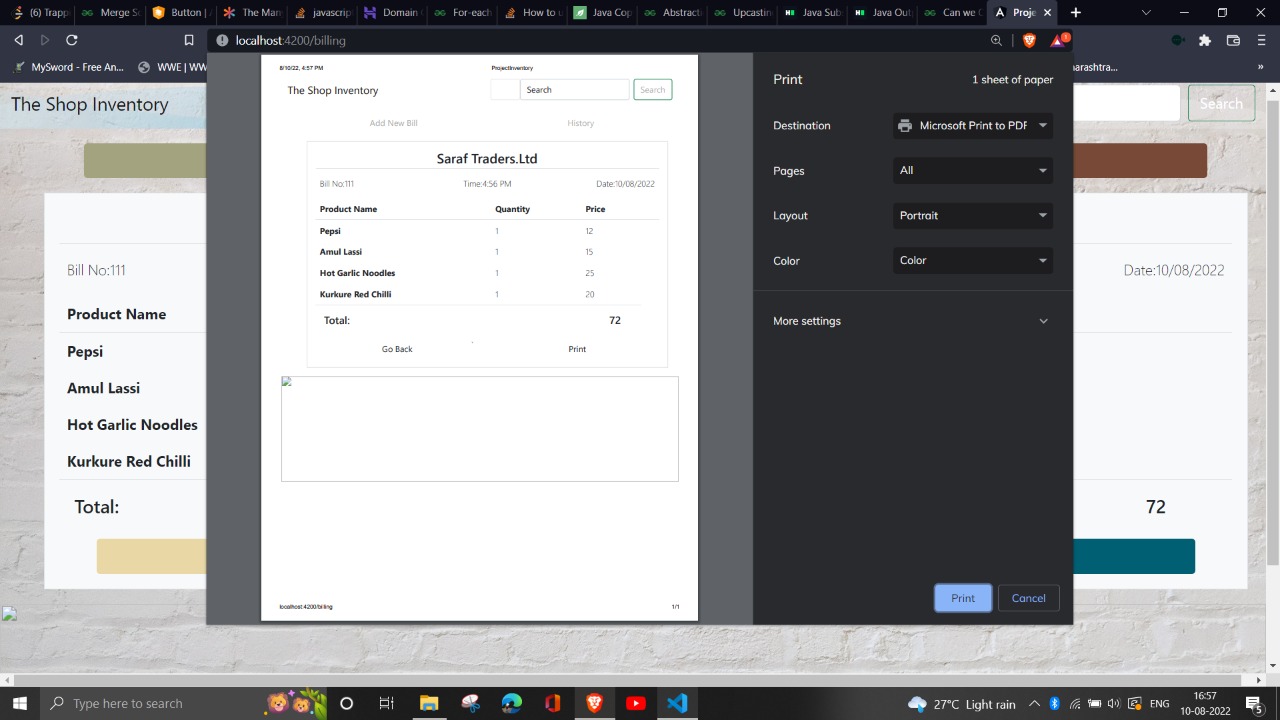The width and height of the screenshot is (1280, 720).
Task: Open Visual Studio Code from the taskbar
Action: pyautogui.click(x=677, y=703)
